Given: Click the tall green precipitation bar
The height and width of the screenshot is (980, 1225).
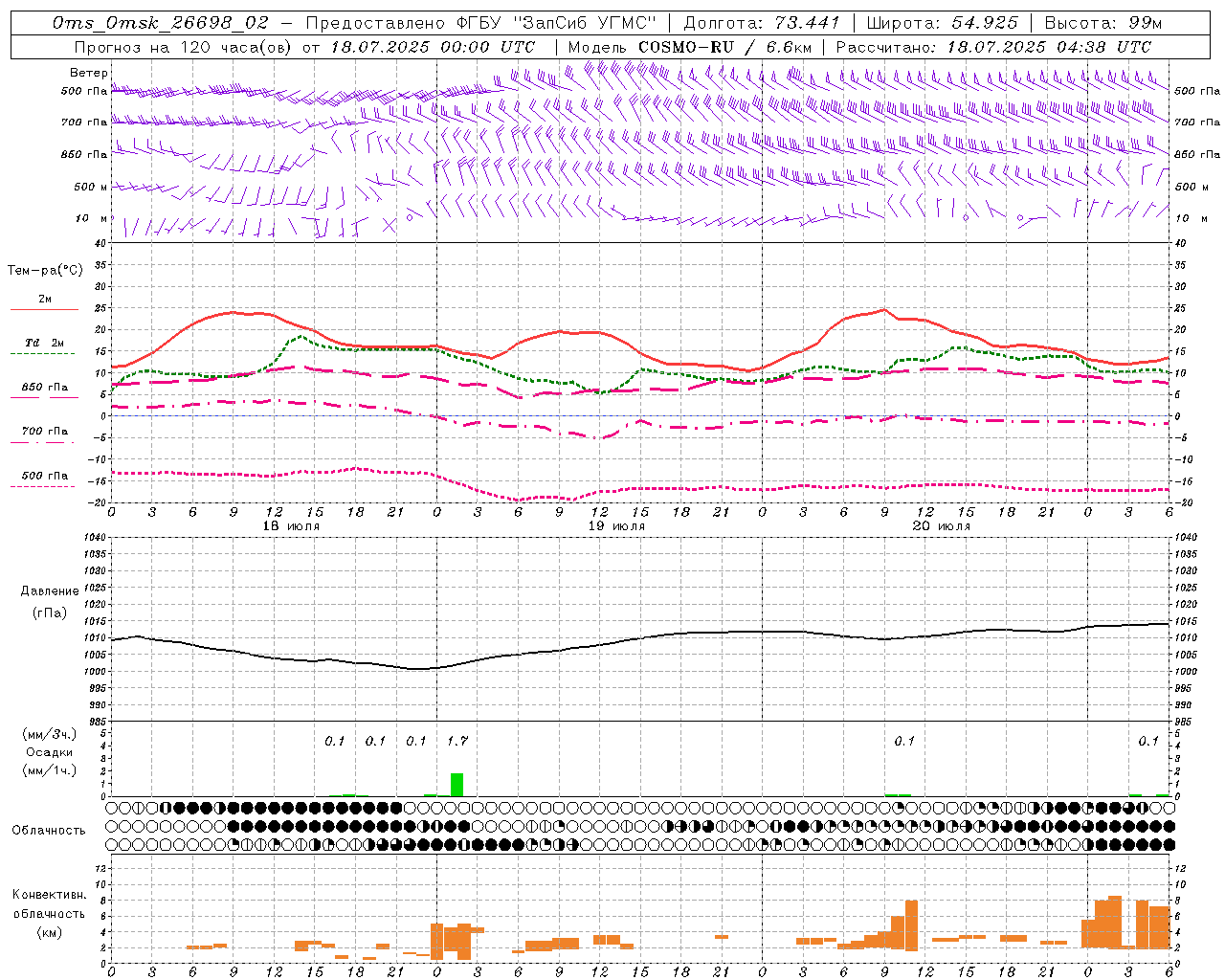Looking at the screenshot, I should (x=457, y=785).
